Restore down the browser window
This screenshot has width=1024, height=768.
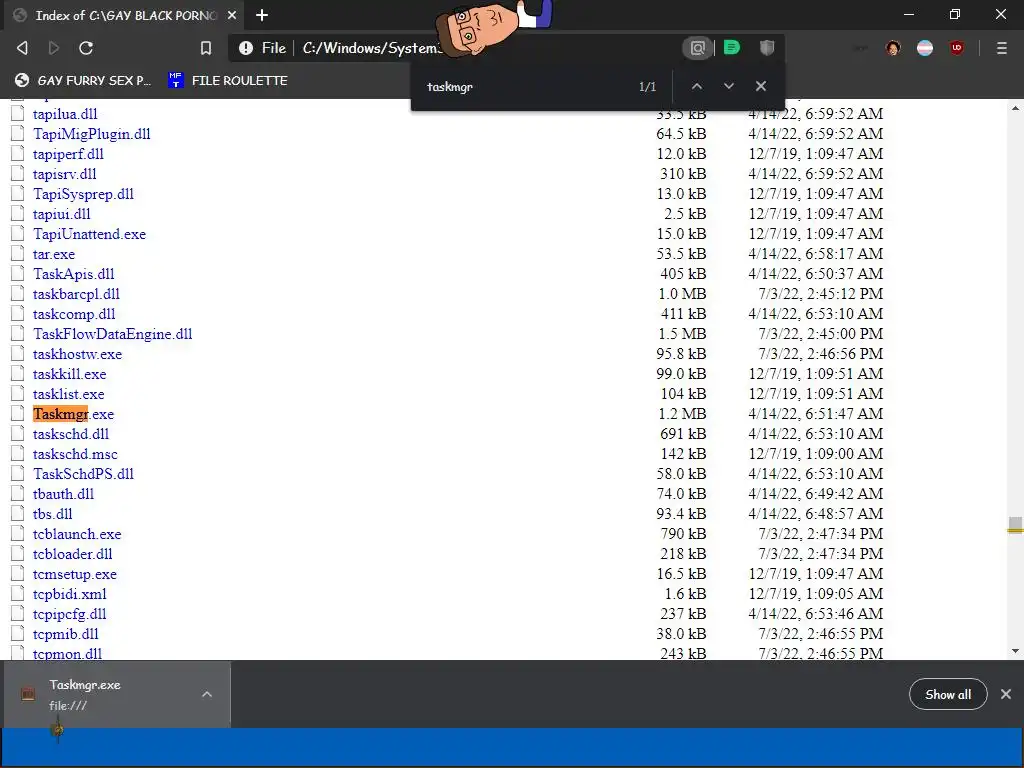click(955, 14)
